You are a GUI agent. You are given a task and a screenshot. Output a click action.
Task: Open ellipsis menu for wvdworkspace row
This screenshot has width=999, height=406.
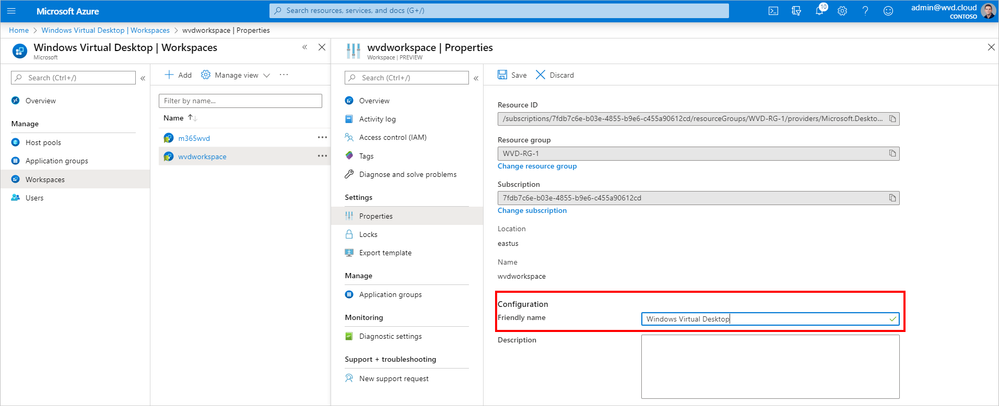[x=322, y=156]
